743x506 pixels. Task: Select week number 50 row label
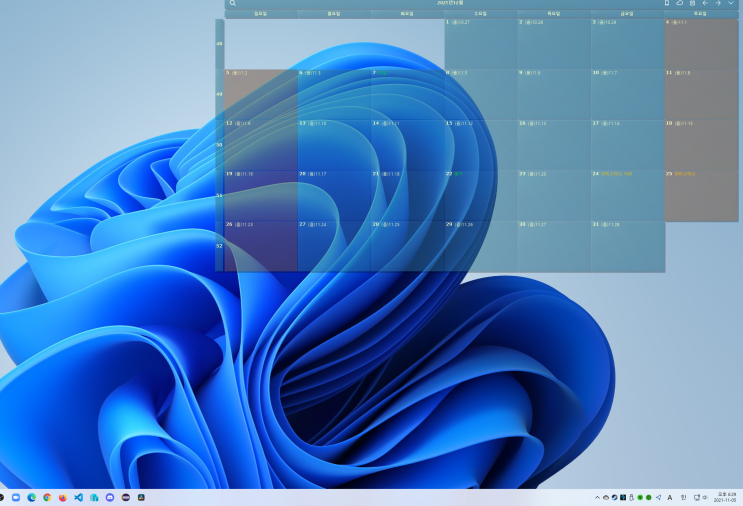[x=219, y=145]
